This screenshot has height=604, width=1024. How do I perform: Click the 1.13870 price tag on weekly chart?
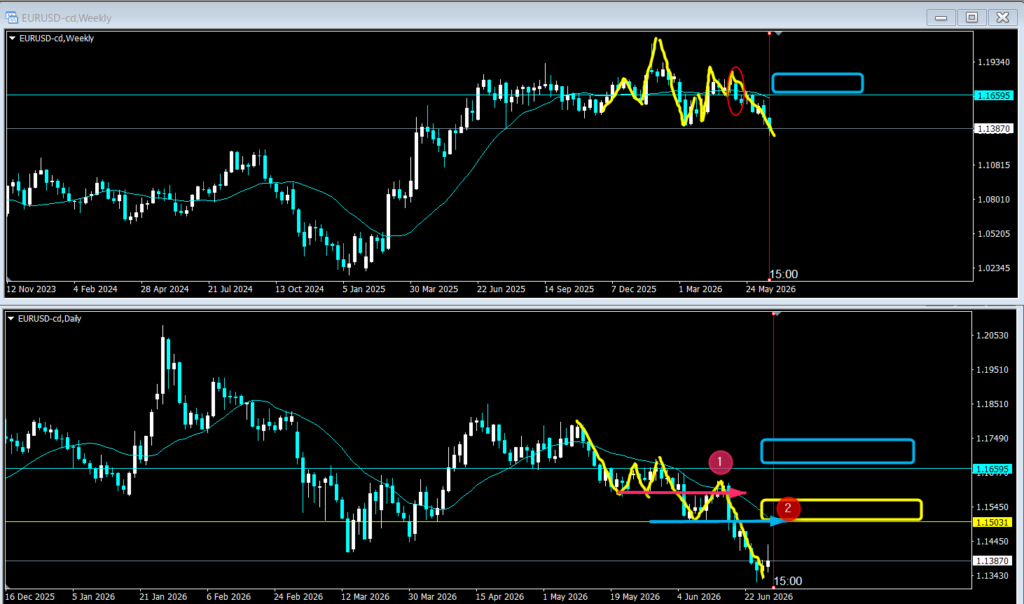pyautogui.click(x=993, y=129)
